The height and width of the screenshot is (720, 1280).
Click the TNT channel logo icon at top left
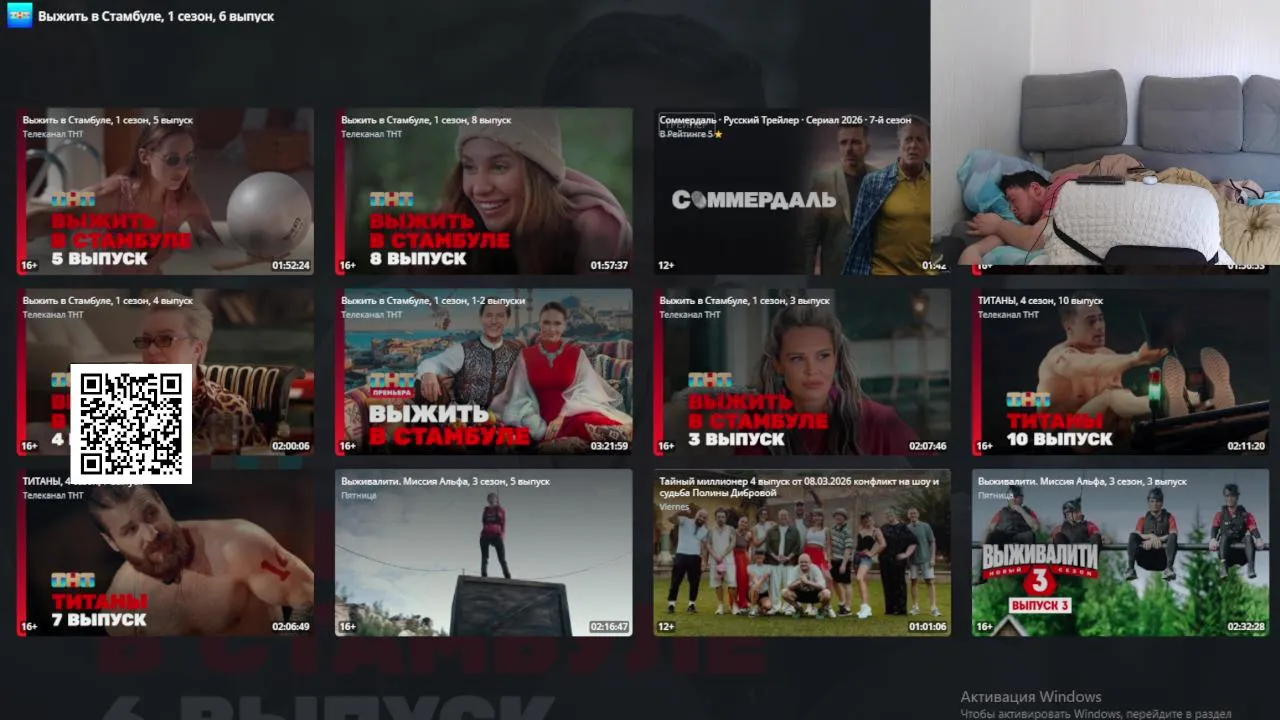point(19,16)
